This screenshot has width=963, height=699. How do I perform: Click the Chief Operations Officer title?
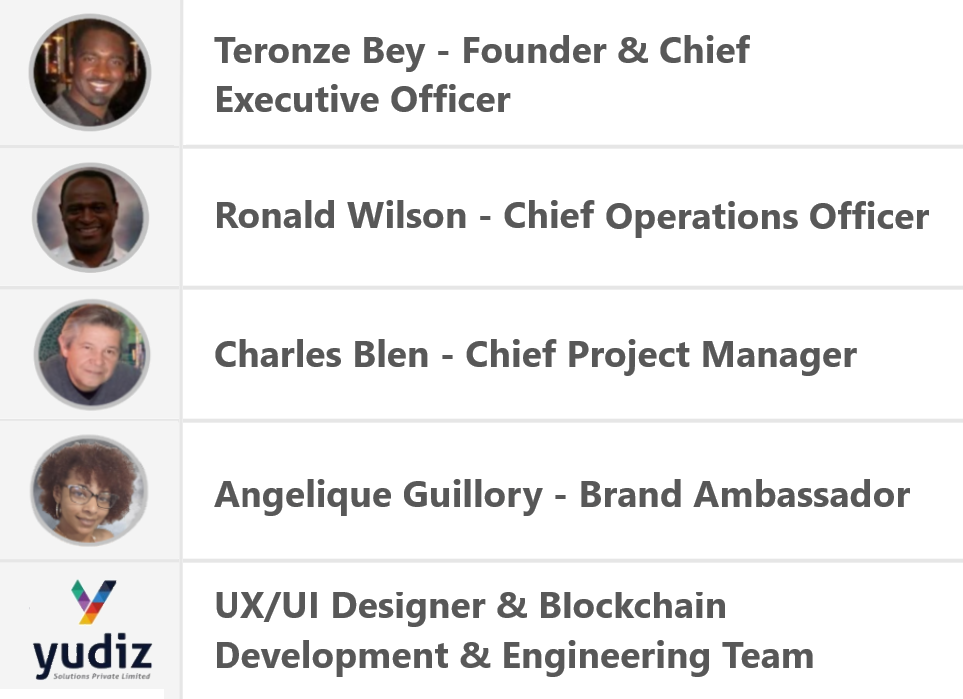tap(716, 216)
